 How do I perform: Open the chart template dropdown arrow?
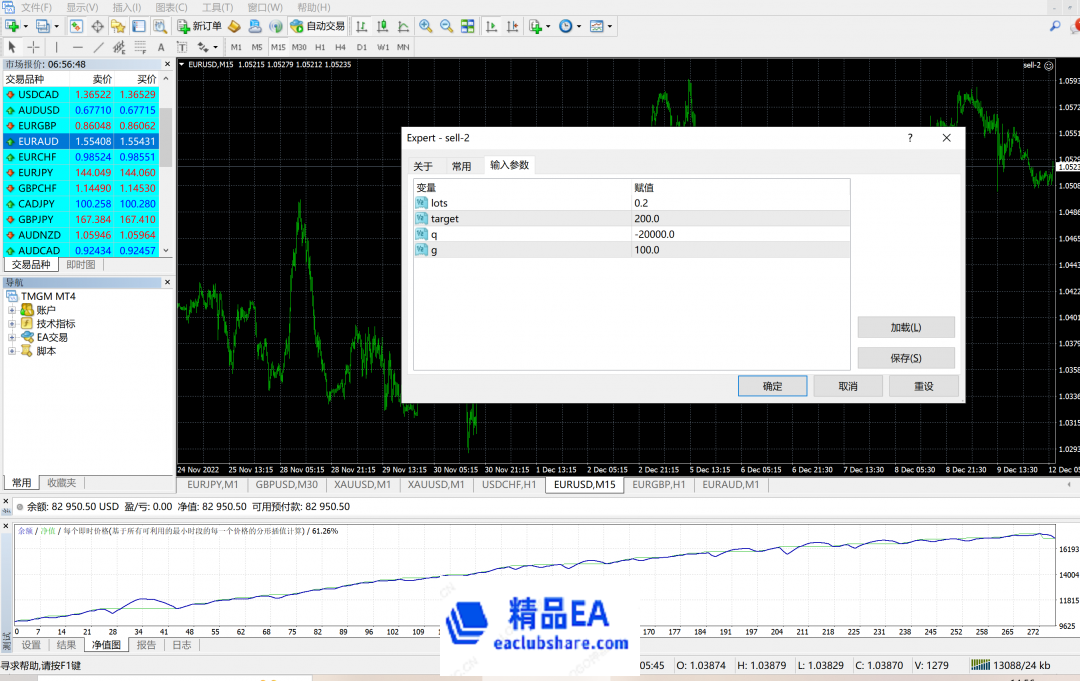tap(610, 26)
